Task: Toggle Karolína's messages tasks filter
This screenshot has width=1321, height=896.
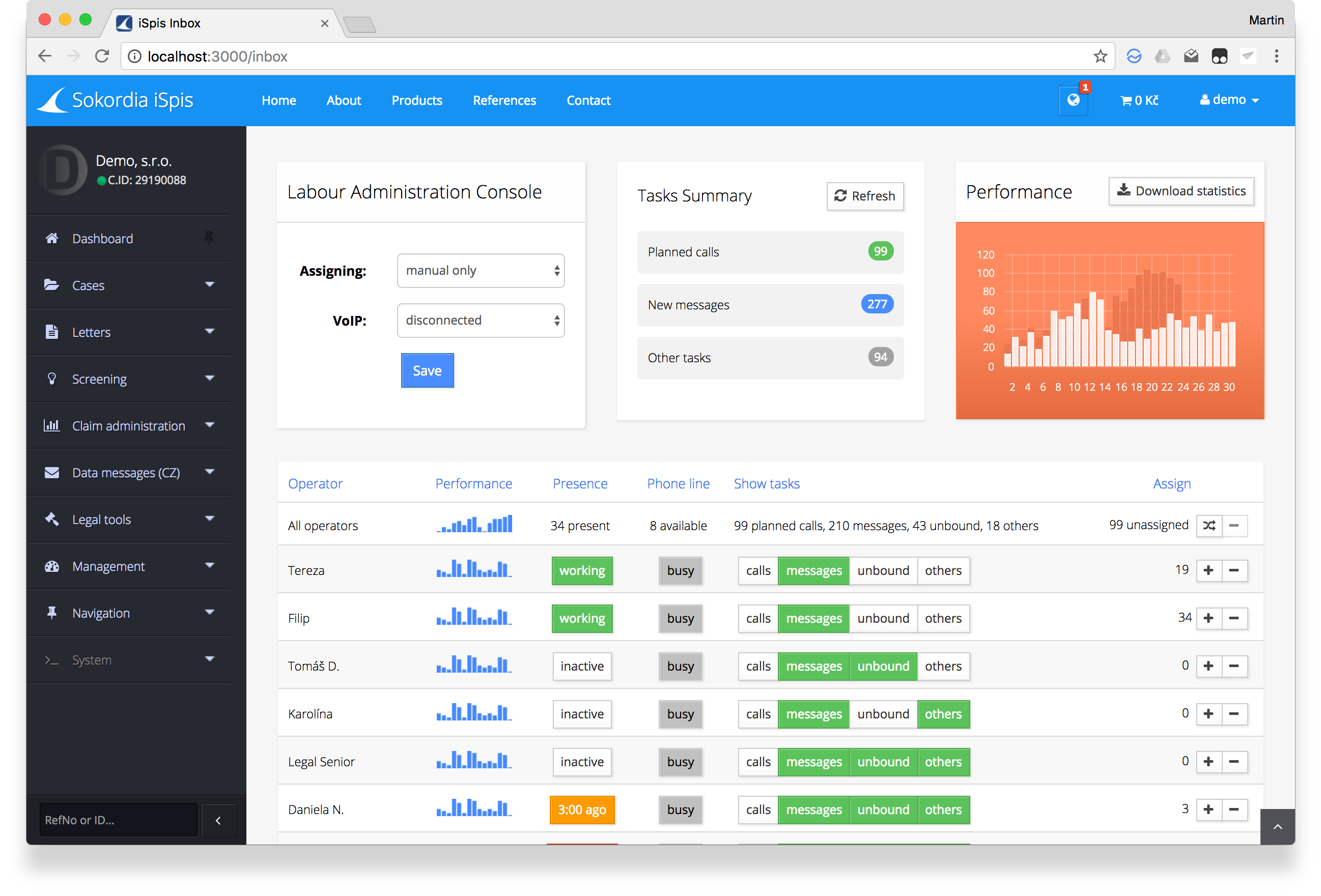Action: (813, 714)
